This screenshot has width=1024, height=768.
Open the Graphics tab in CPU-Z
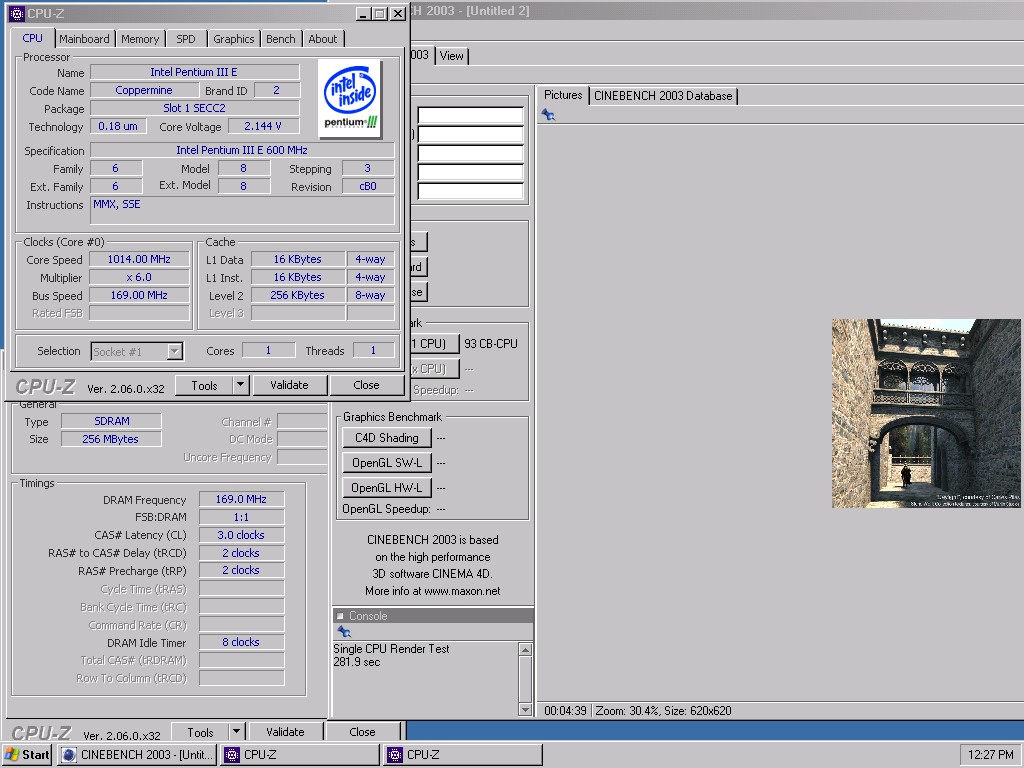[233, 39]
